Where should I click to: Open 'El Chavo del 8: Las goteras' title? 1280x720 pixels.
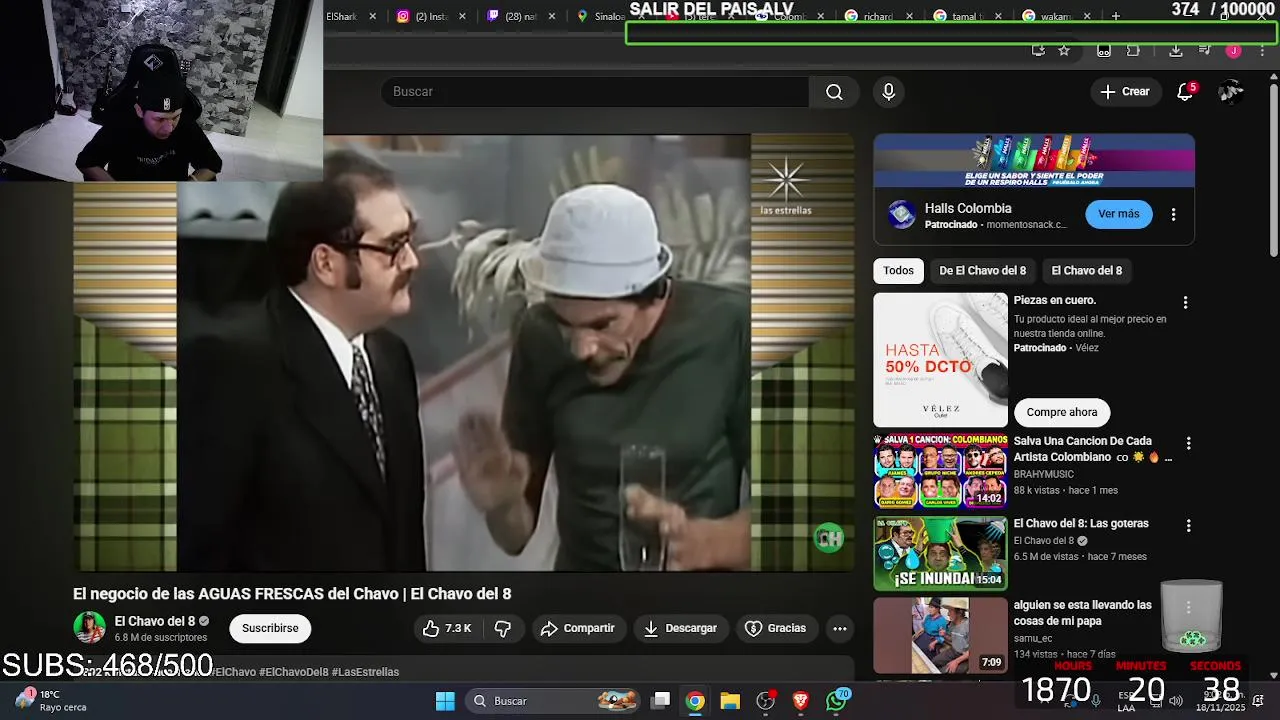pyautogui.click(x=1081, y=524)
